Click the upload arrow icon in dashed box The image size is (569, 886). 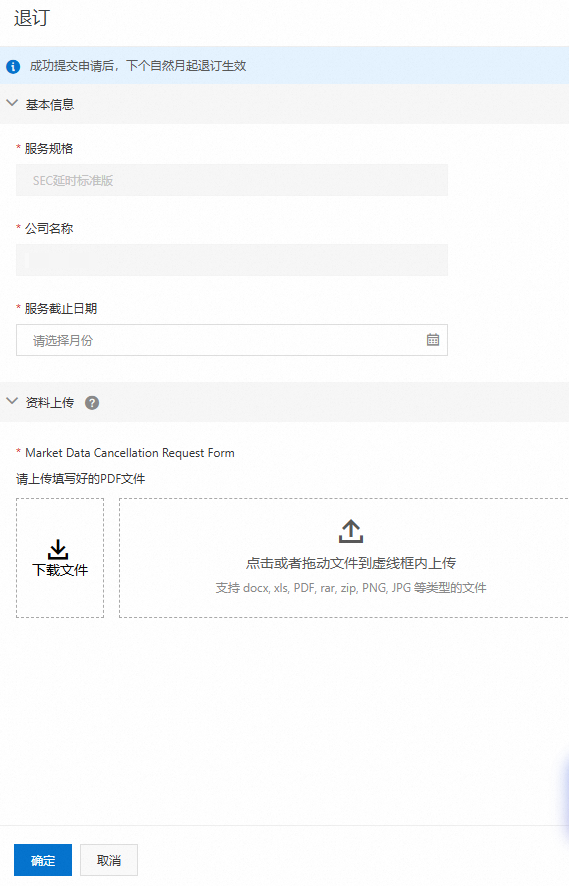tap(351, 531)
